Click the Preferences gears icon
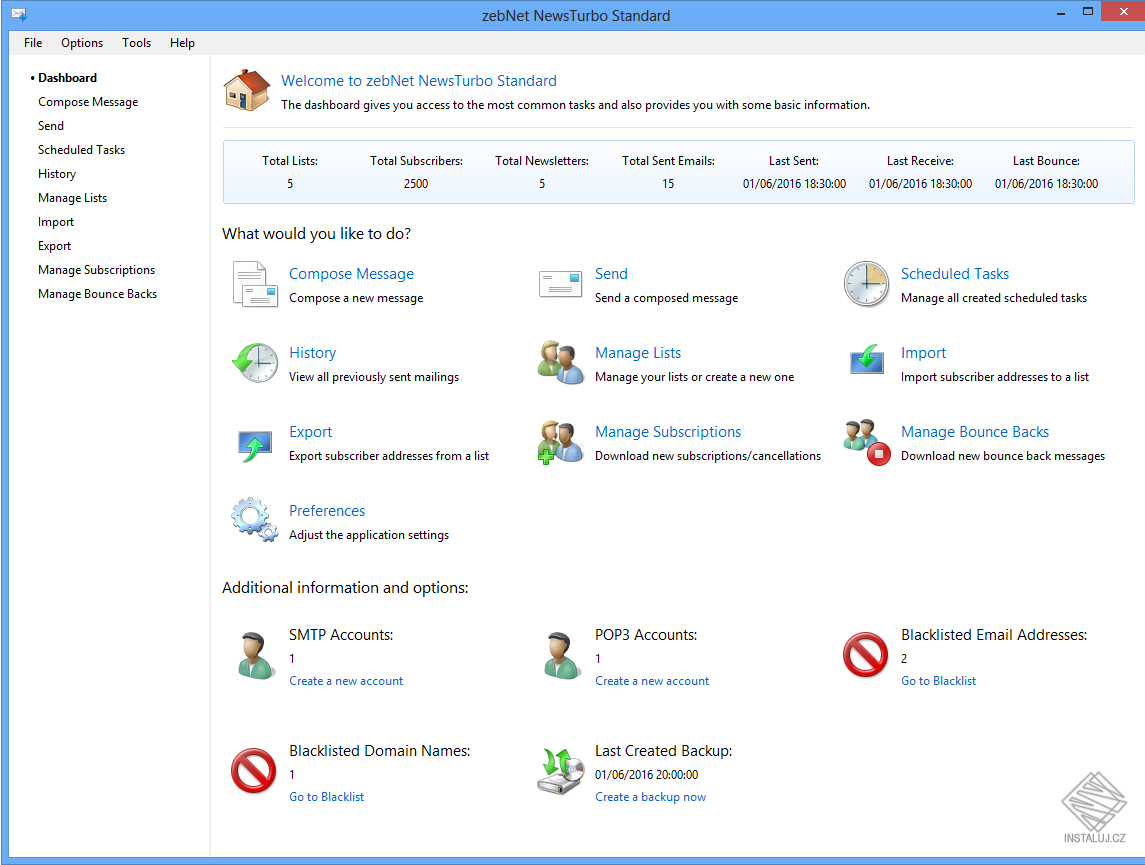The width and height of the screenshot is (1145, 865). tap(255, 520)
